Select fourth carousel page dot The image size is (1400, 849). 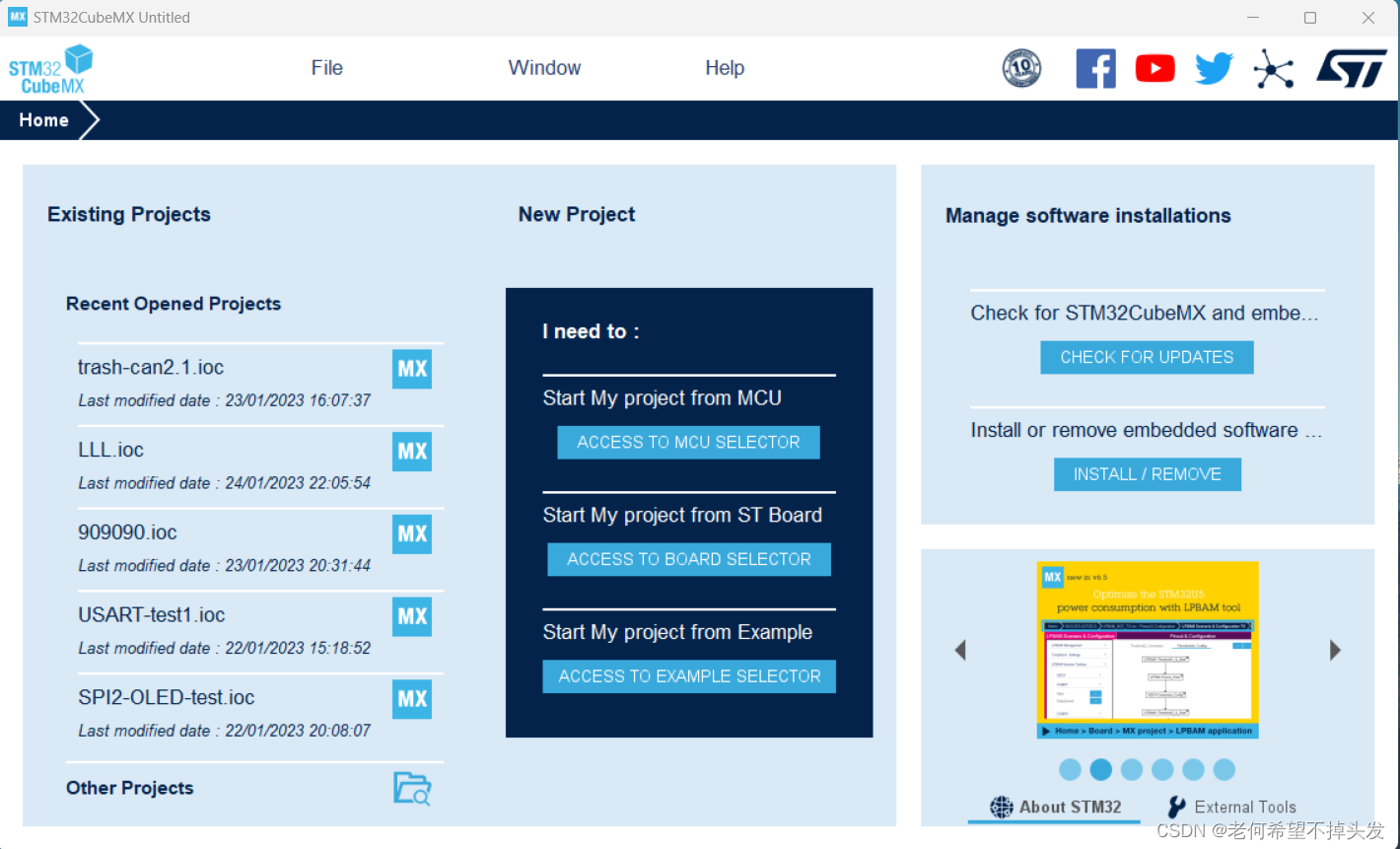[1162, 769]
